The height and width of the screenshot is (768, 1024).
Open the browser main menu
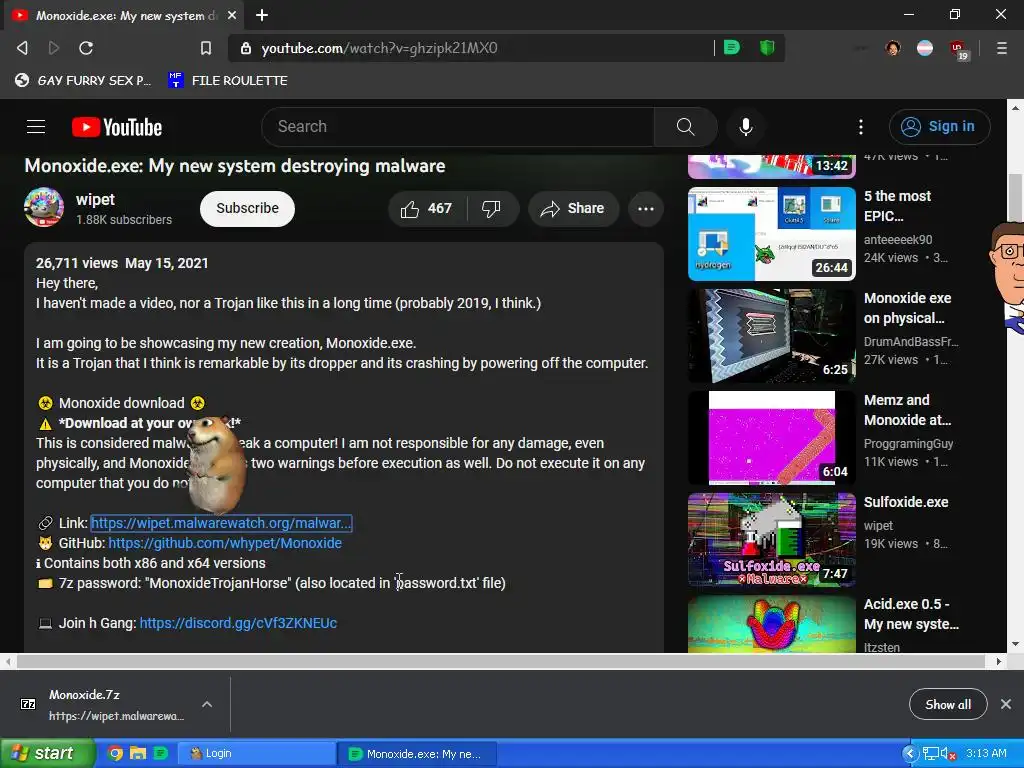[x=1001, y=48]
